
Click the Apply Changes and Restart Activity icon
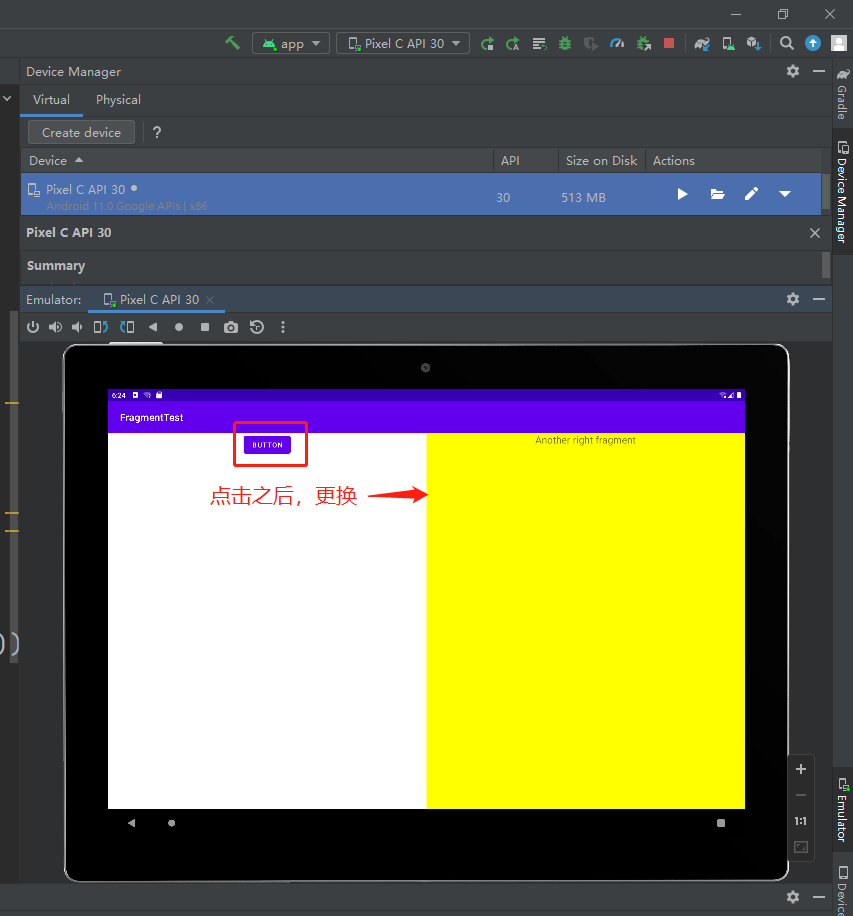click(x=487, y=44)
